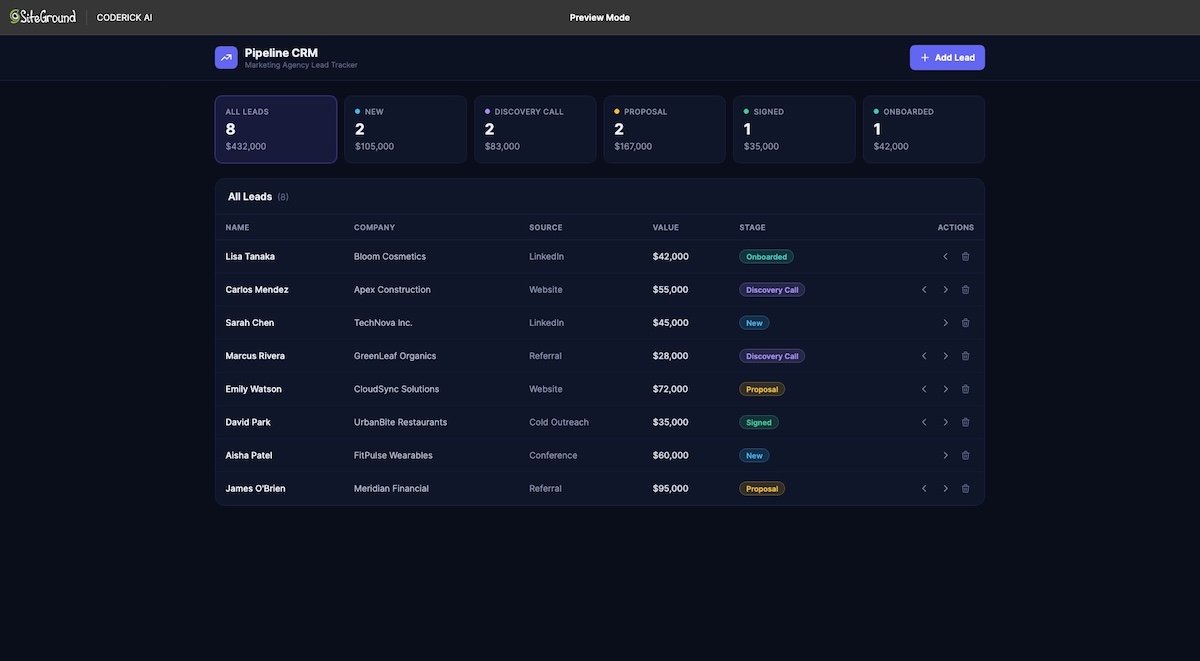1200x661 pixels.
Task: Click the Name column header
Action: pyautogui.click(x=237, y=227)
